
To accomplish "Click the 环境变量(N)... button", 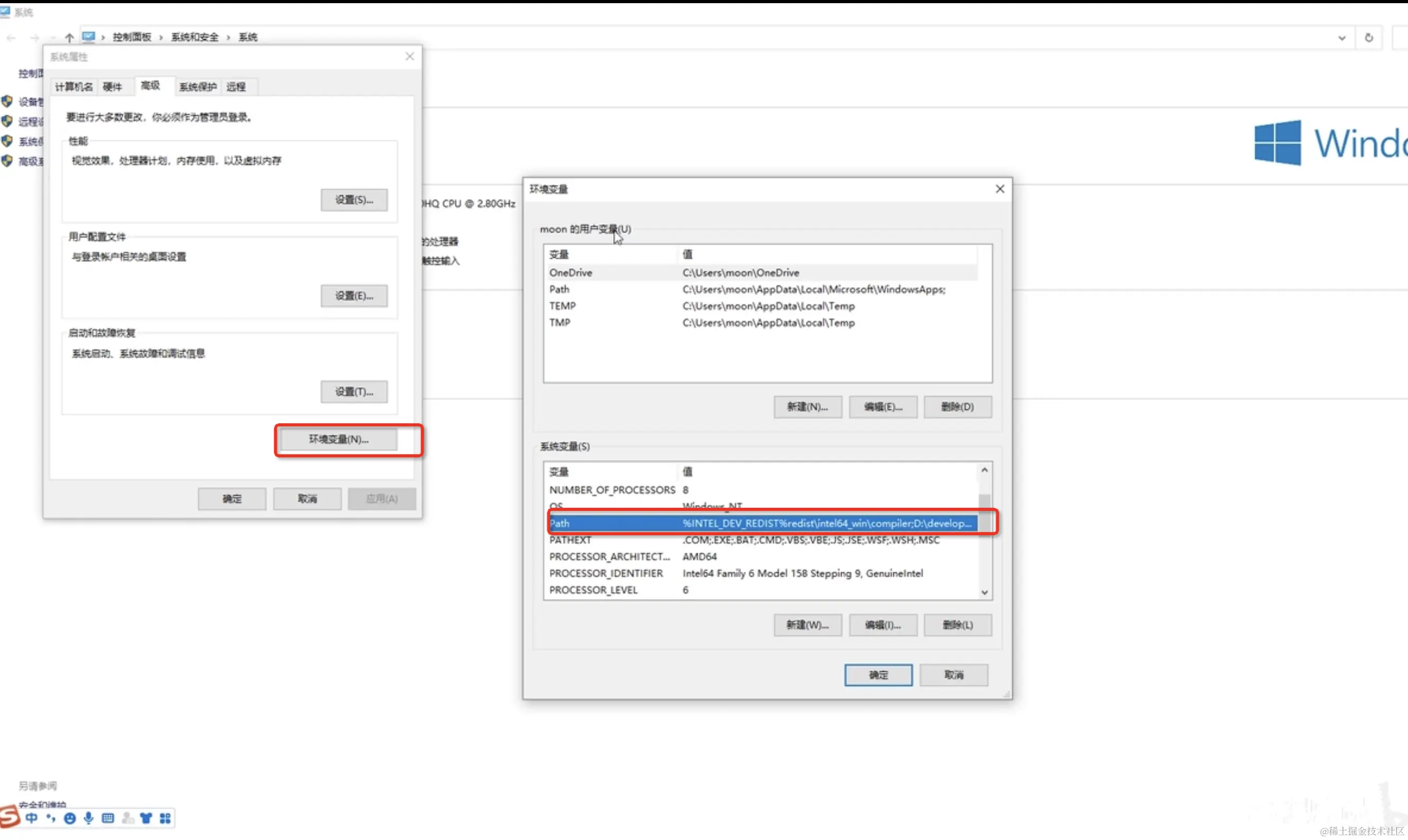I will point(339,439).
